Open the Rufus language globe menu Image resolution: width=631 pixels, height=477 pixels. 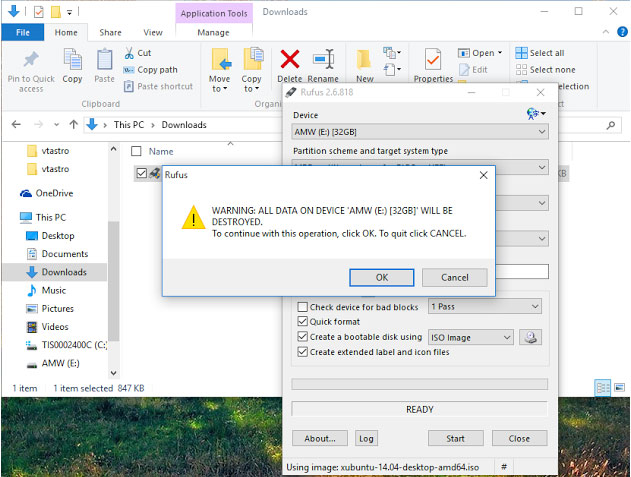[x=536, y=114]
